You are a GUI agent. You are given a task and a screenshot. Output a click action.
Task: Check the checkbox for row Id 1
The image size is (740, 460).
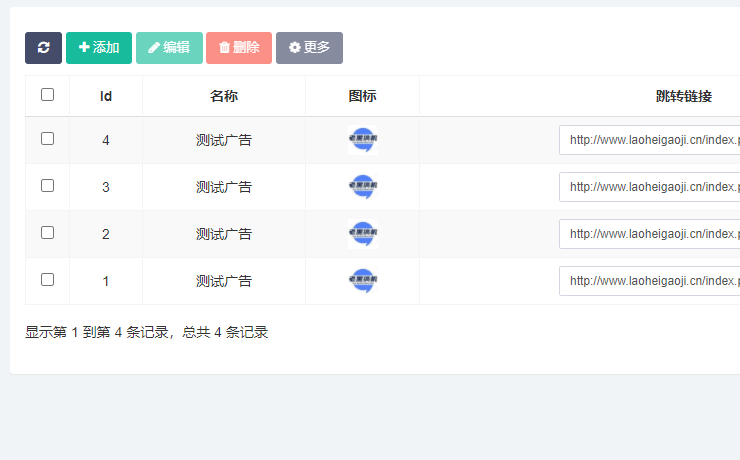pos(47,280)
